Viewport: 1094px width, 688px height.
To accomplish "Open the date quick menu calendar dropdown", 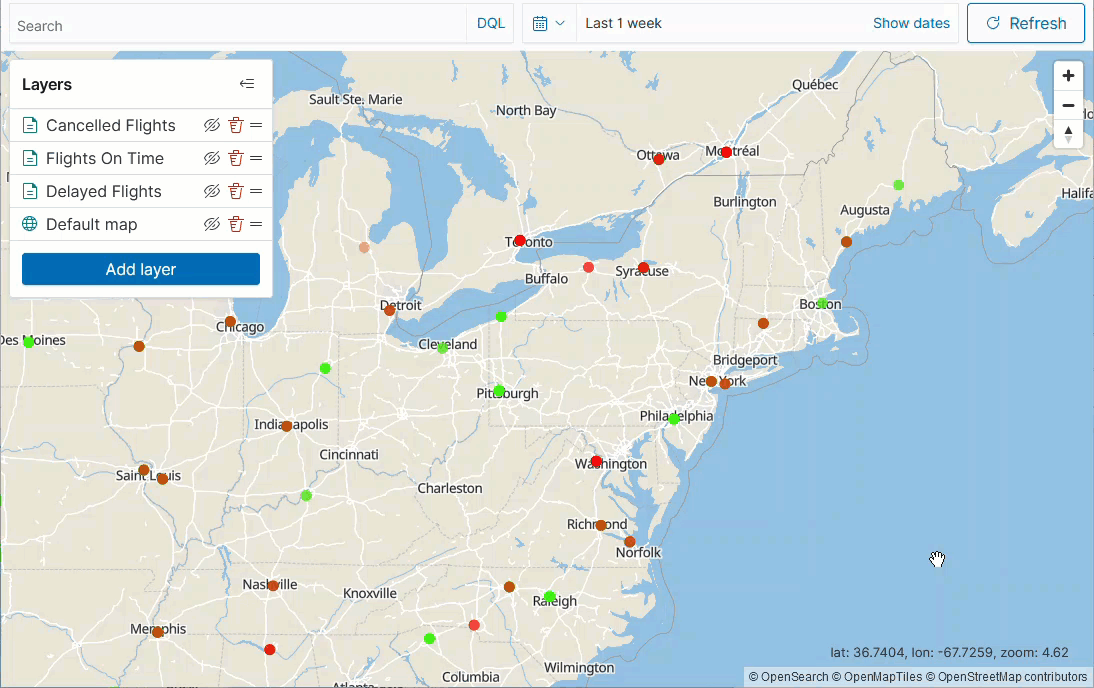I will coord(549,23).
